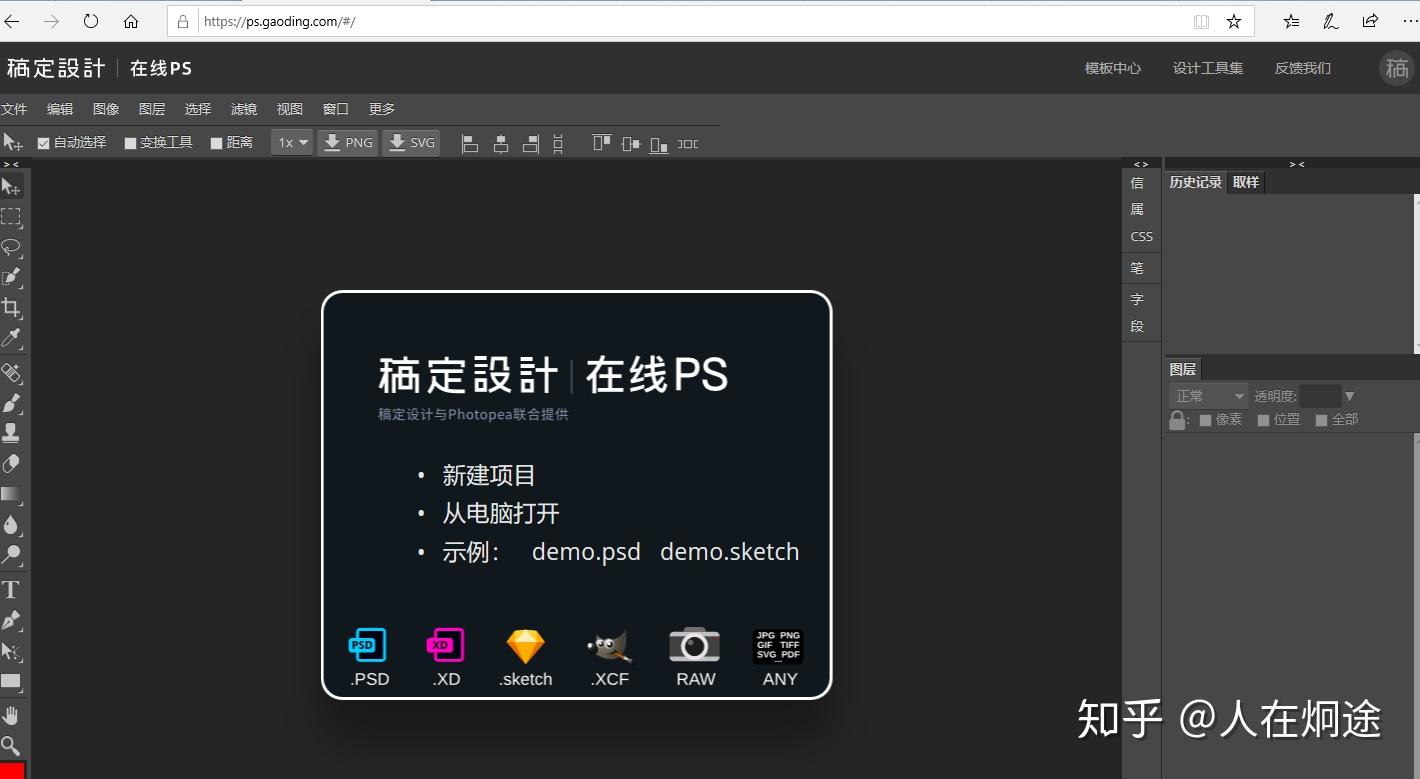Toggle the 自动选择 checkbox
Viewport: 1420px width, 779px height.
point(43,143)
